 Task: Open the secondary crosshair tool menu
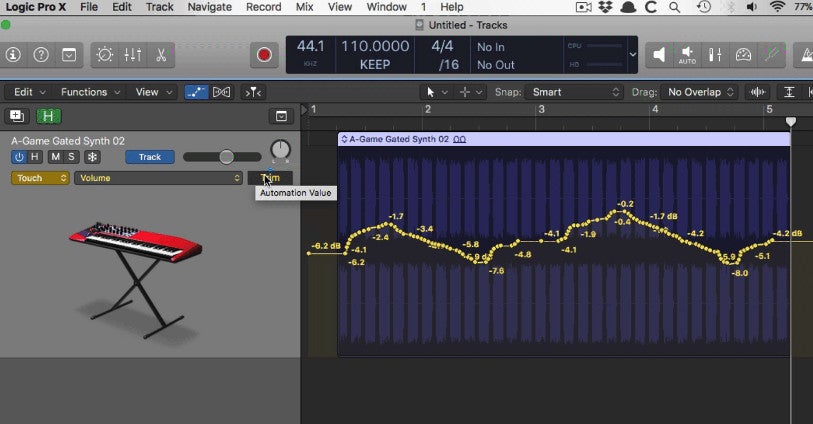click(470, 92)
